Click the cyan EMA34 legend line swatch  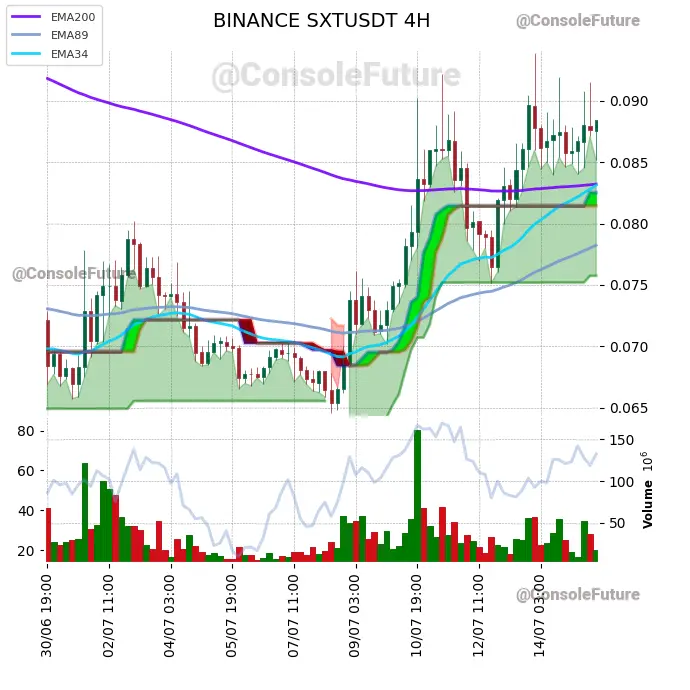coord(26,54)
